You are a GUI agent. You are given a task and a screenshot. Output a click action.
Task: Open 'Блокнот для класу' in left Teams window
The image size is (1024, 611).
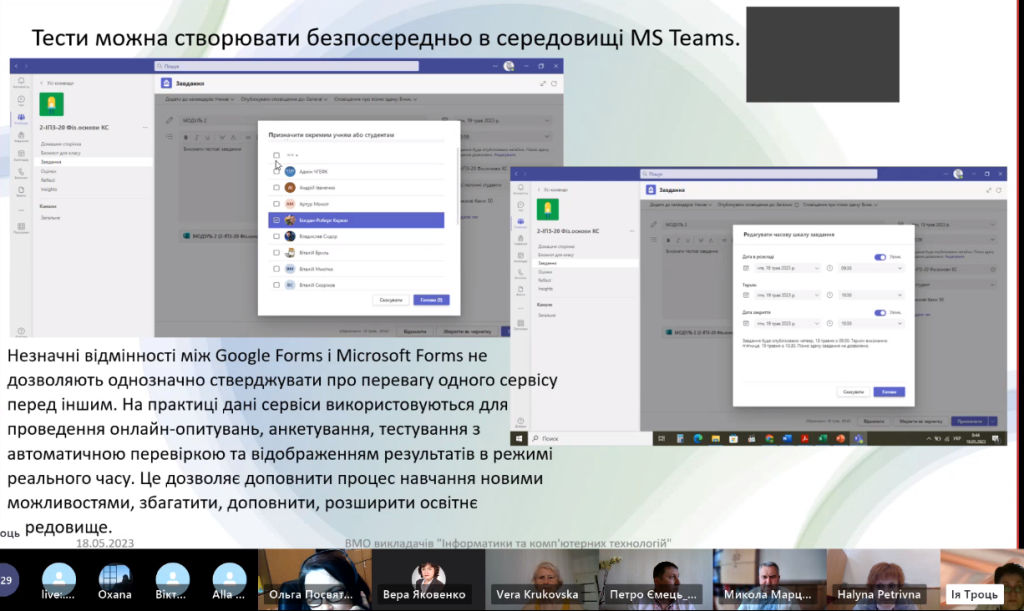pos(61,153)
